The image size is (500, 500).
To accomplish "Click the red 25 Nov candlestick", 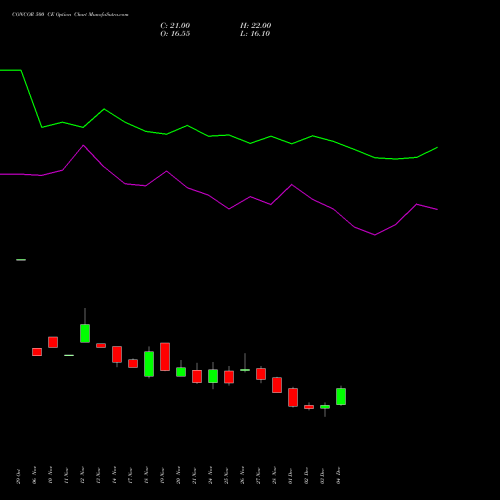I will click(x=229, y=377).
